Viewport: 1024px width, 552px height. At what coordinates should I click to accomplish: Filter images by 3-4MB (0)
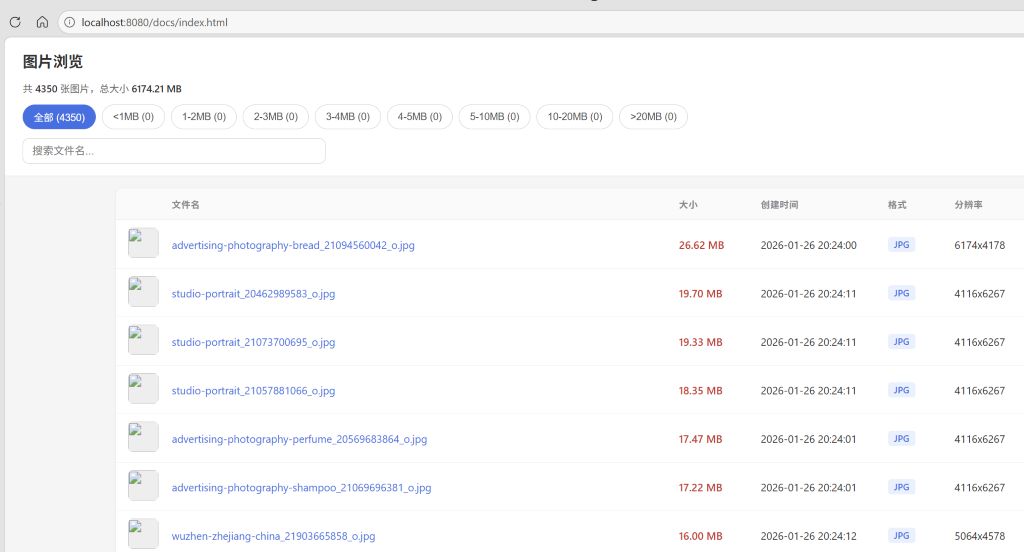click(347, 117)
